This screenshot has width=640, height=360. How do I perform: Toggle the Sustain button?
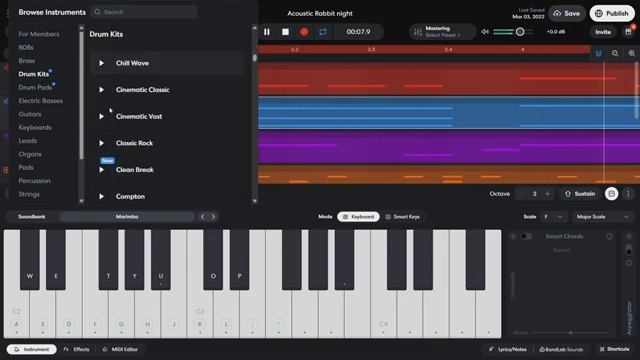click(x=580, y=194)
